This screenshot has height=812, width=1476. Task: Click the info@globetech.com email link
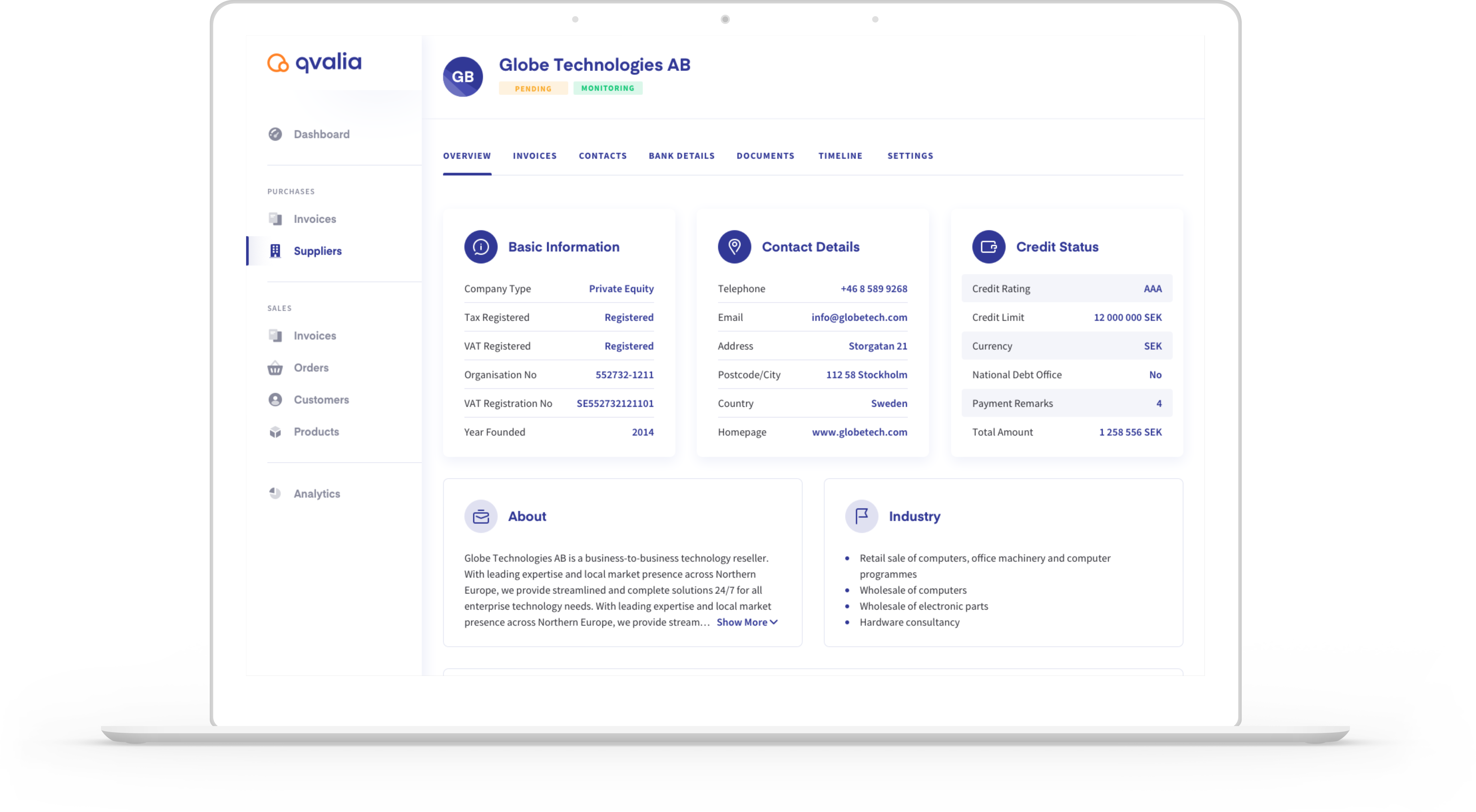click(x=859, y=318)
